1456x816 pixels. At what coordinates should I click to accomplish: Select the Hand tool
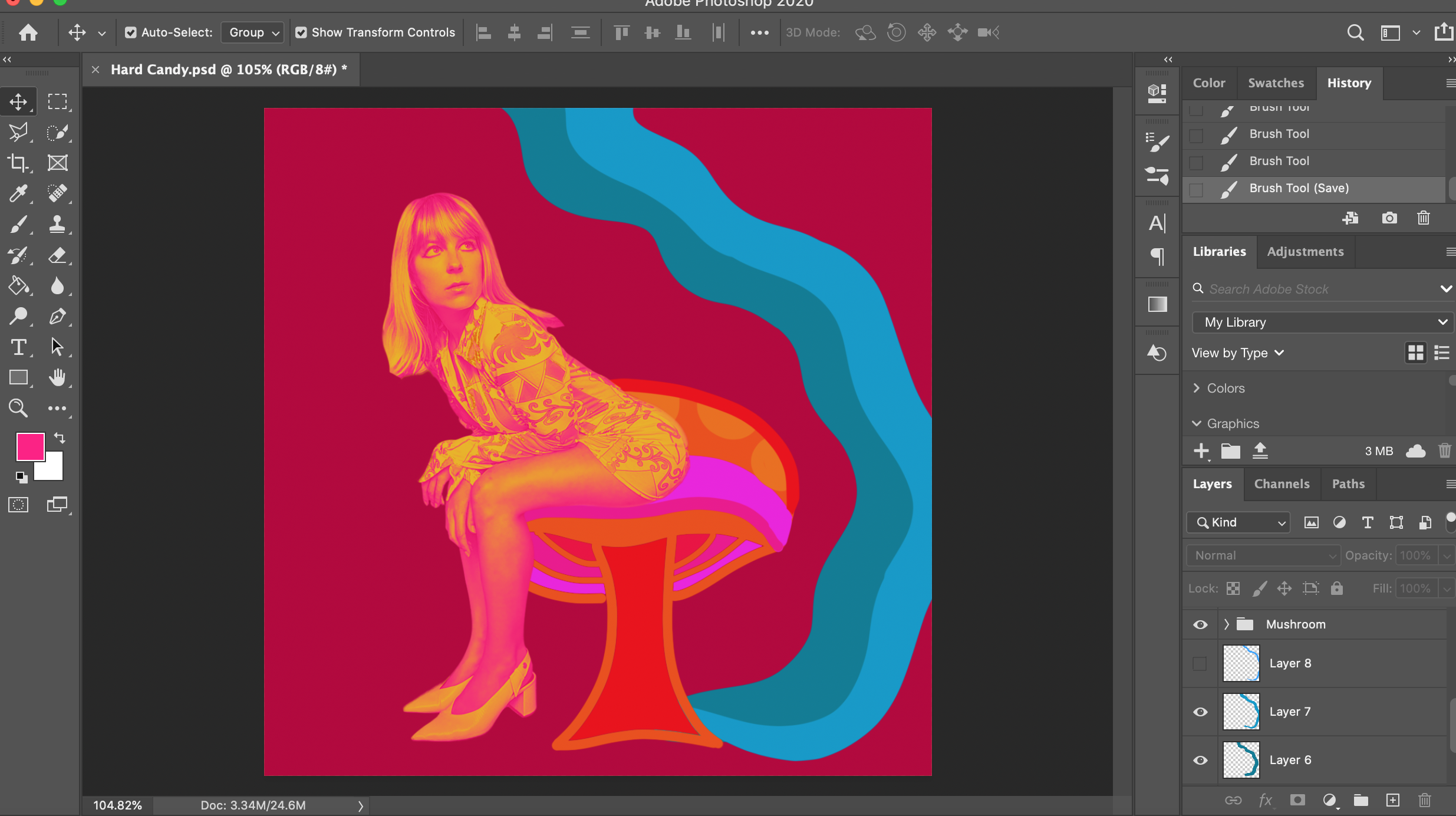(x=57, y=377)
